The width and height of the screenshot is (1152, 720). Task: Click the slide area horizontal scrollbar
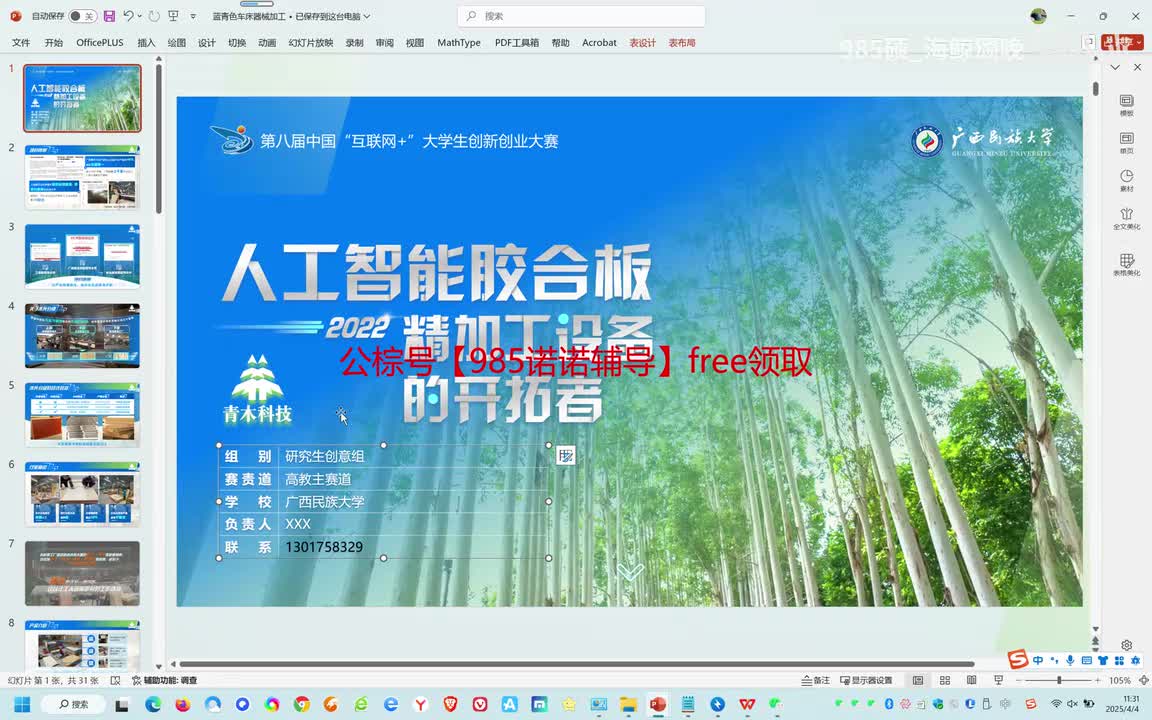coord(577,664)
